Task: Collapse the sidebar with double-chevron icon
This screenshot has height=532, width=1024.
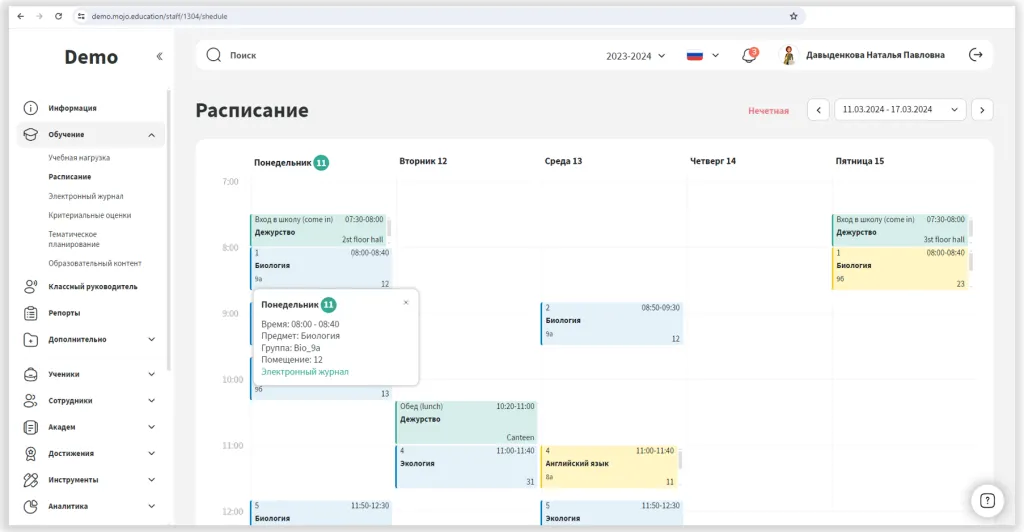Action: [159, 57]
